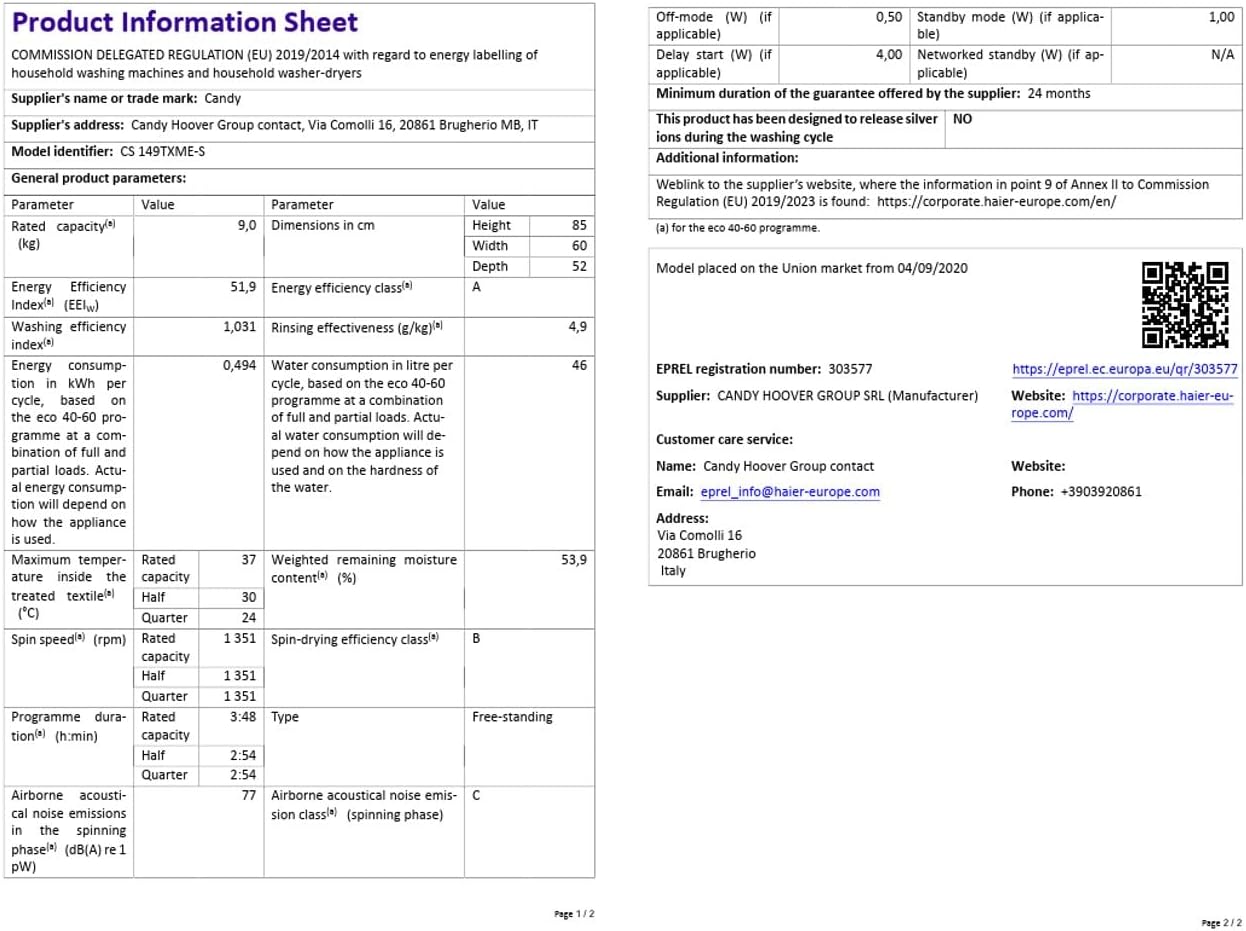This screenshot has width=1246, height=931.
Task: Click the haier-europe.com/en/ weblink in Additional information
Action: point(996,202)
